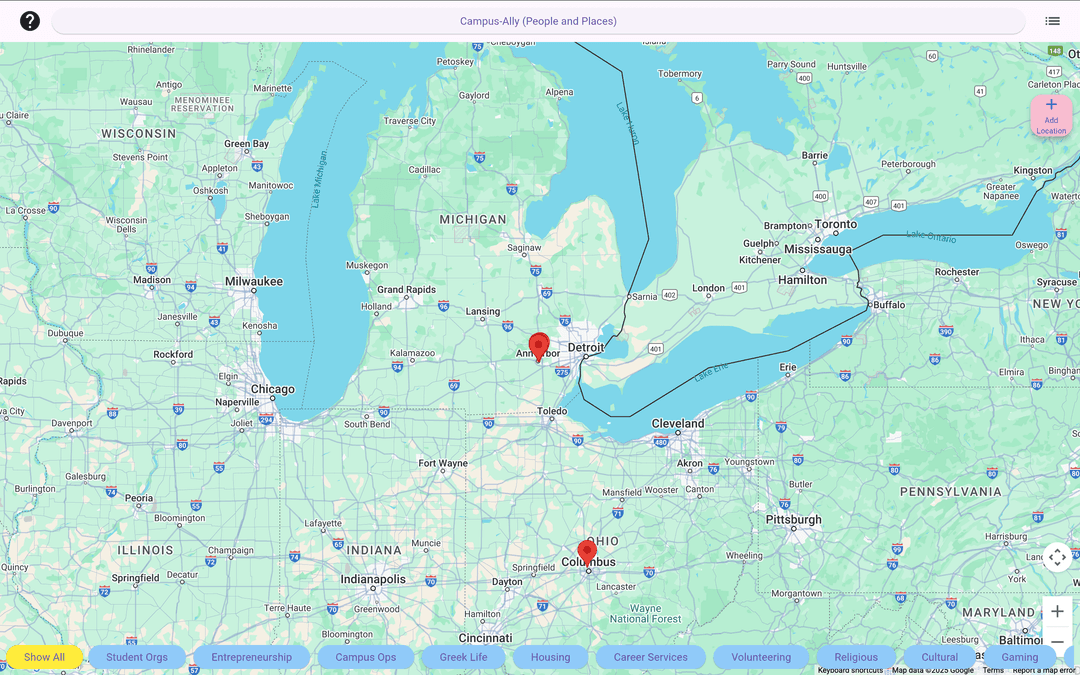Click the Wayne National Forest label

pyautogui.click(x=645, y=614)
